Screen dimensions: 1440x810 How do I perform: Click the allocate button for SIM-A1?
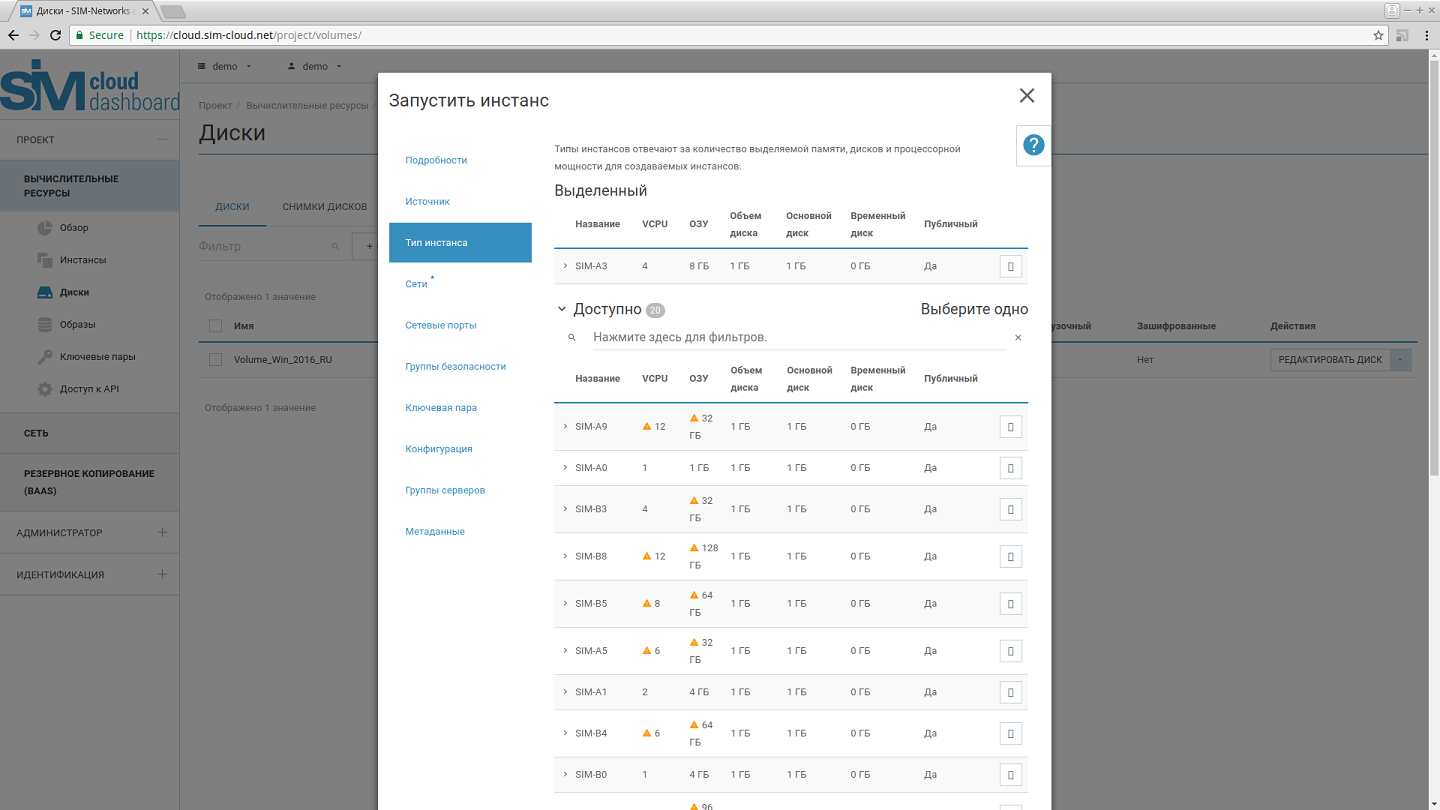1010,692
